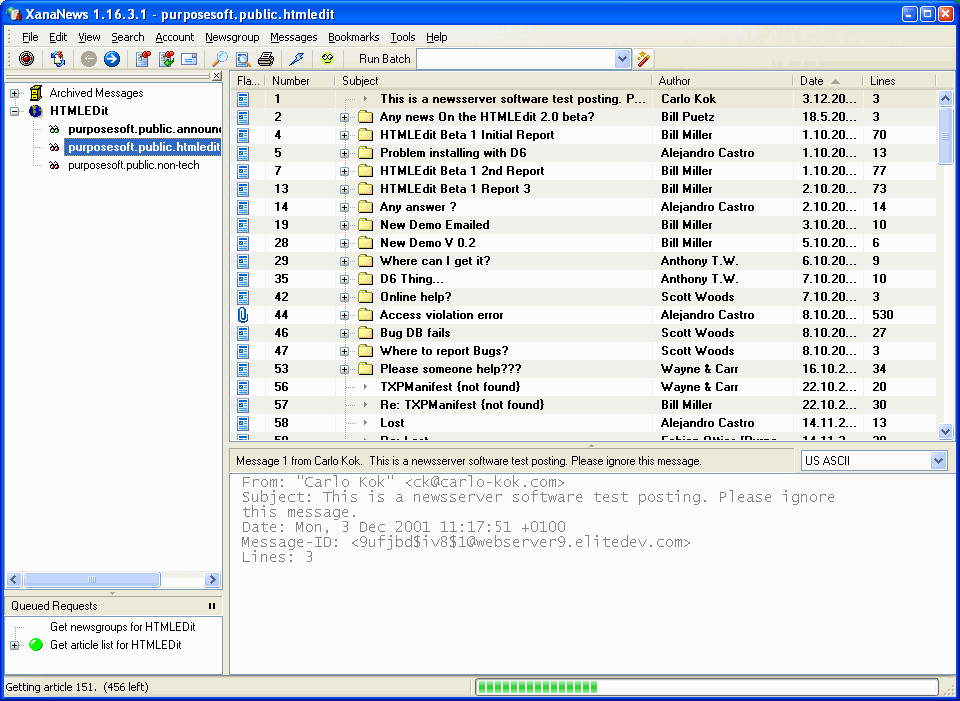Image resolution: width=960 pixels, height=701 pixels.
Task: Click the flag icon of message number 29
Action: (x=243, y=261)
